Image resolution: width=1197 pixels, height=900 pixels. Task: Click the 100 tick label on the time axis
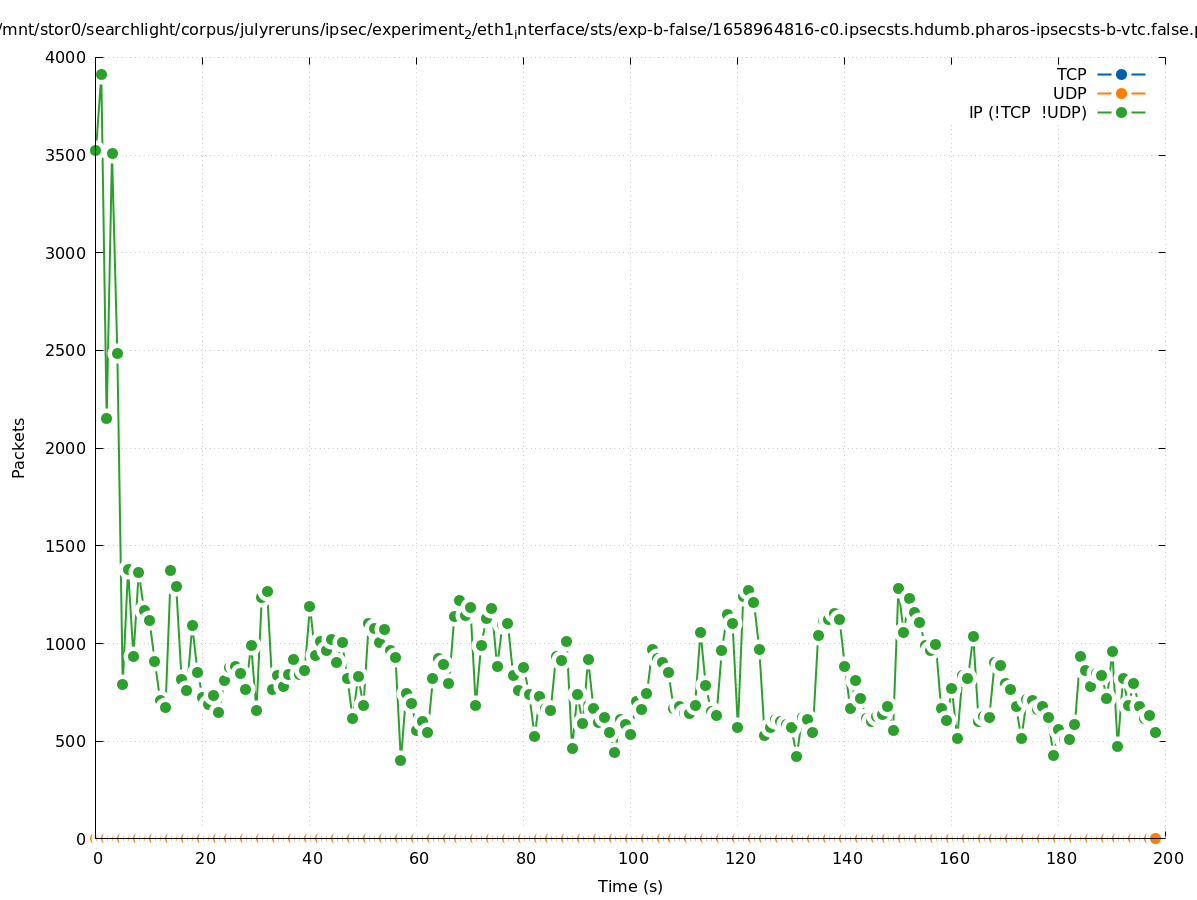[633, 858]
